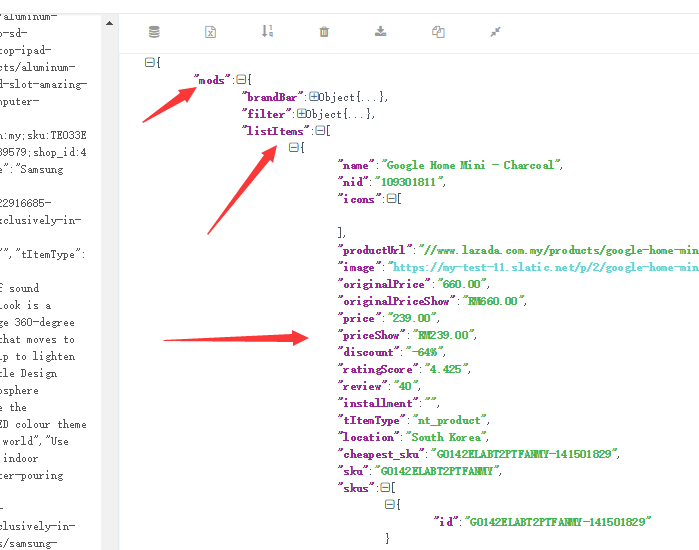This screenshot has width=699, height=550.
Task: Click the price value "239.00"
Action: [x=411, y=318]
